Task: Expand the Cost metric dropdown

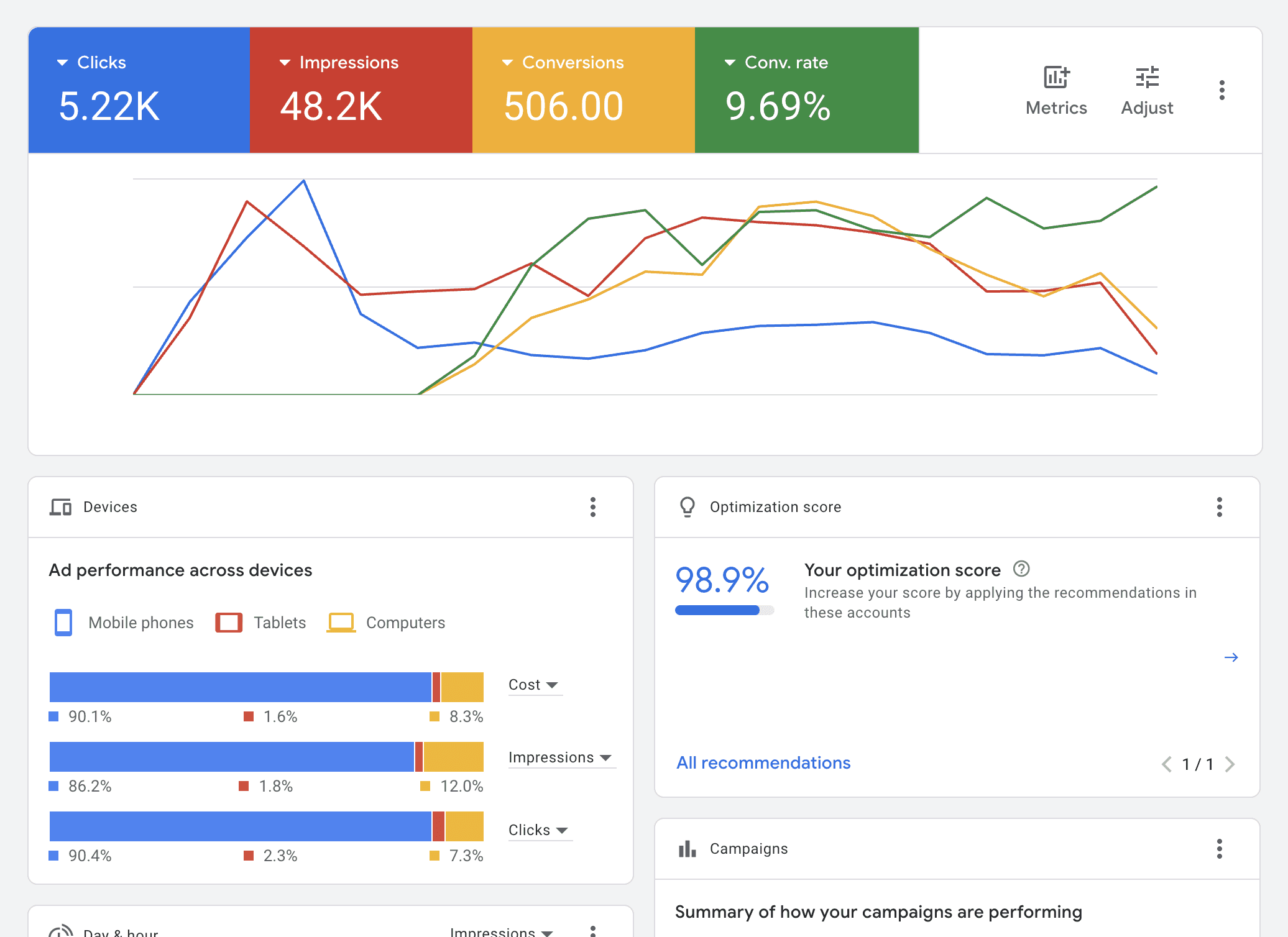Action: (x=534, y=685)
